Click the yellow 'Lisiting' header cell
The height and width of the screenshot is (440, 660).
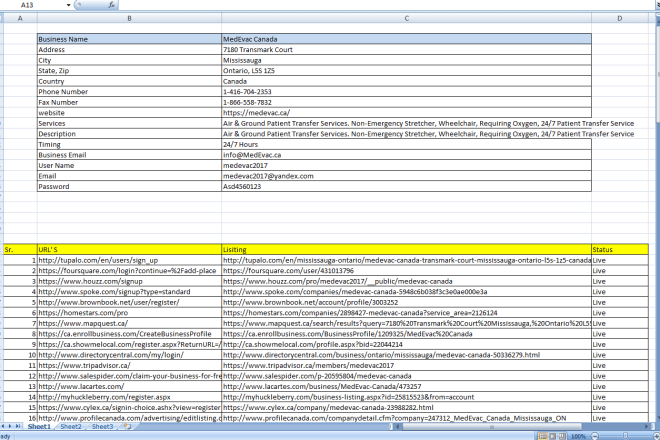[406, 250]
